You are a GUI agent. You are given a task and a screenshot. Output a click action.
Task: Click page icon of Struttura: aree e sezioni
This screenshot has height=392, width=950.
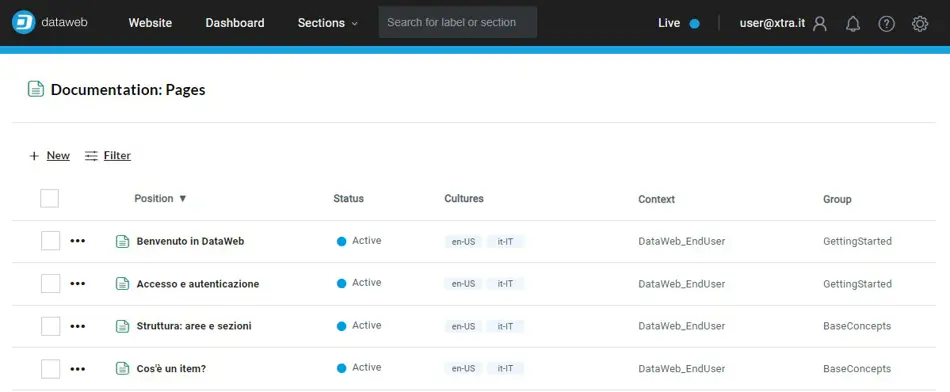pos(122,326)
